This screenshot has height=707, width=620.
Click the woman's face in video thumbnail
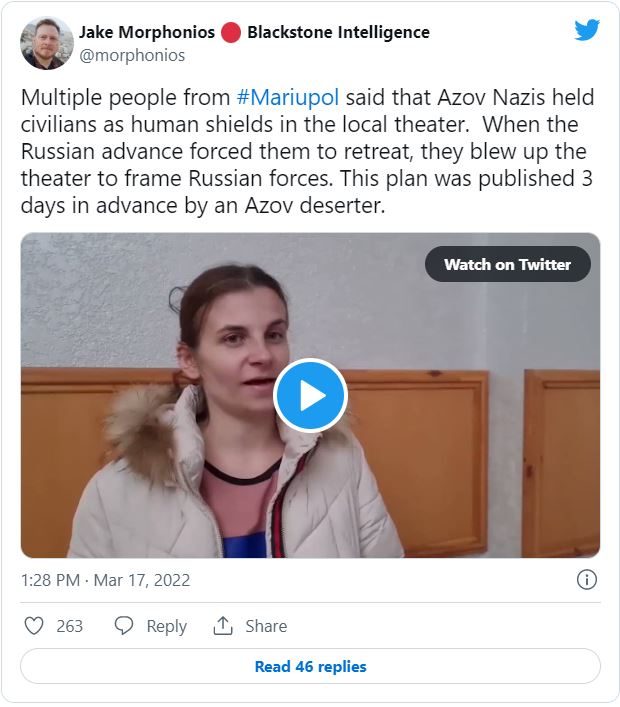(235, 345)
